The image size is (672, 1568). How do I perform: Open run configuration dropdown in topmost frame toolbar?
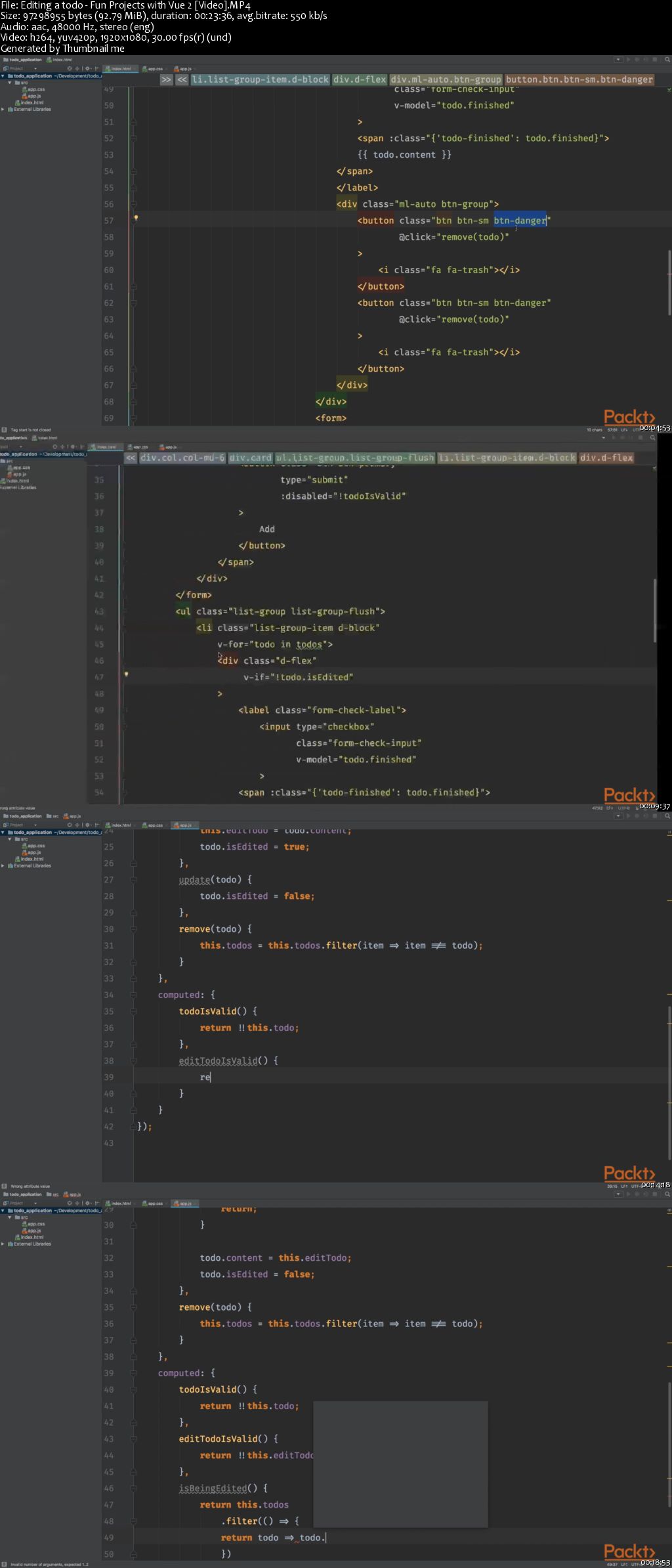pos(618,60)
